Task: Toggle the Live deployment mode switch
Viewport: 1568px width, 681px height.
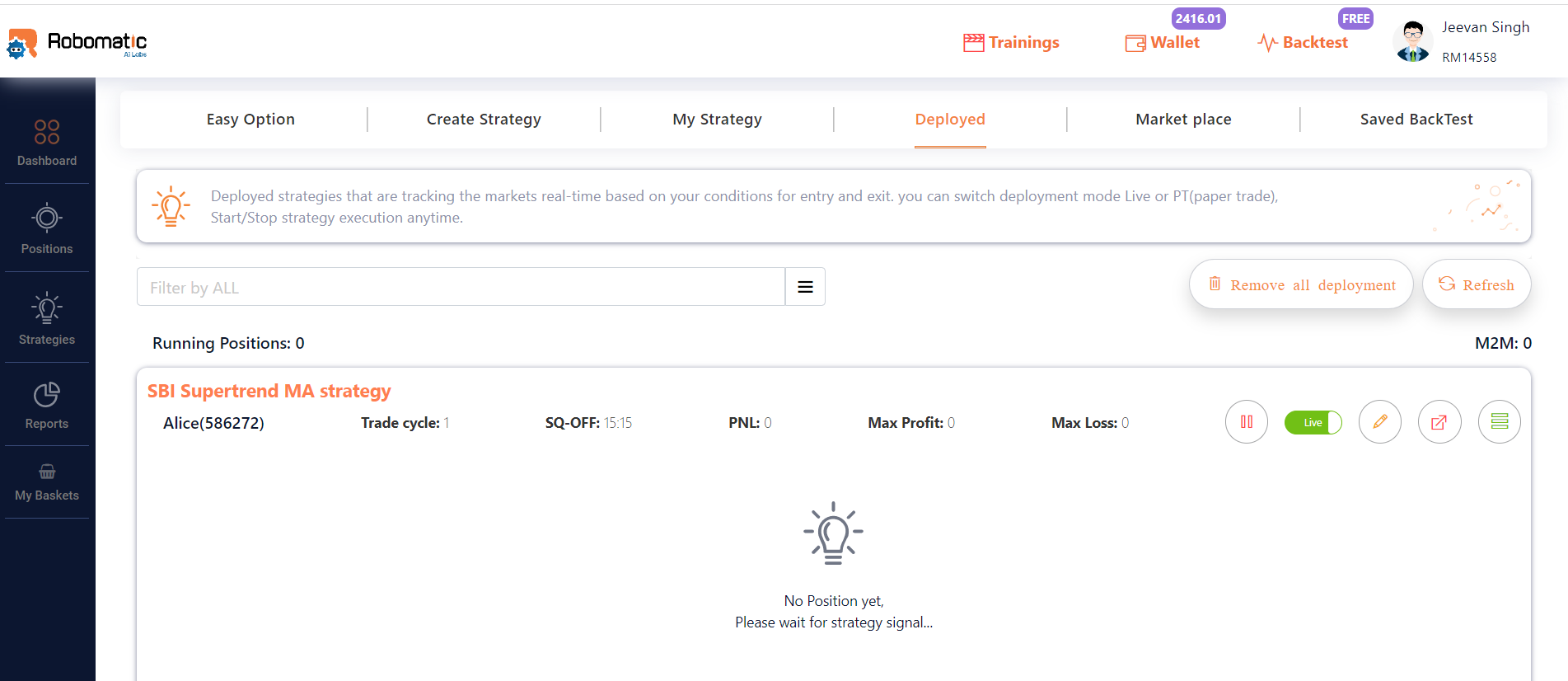Action: 1313,423
